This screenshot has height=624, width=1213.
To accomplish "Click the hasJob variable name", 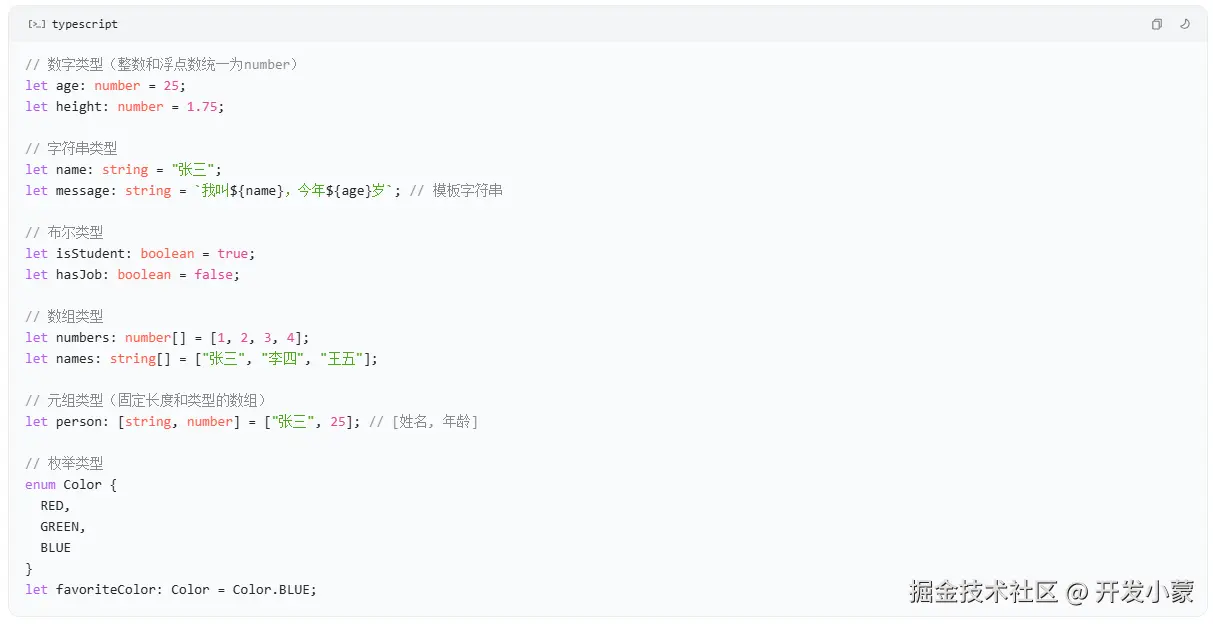I will 82,275.
